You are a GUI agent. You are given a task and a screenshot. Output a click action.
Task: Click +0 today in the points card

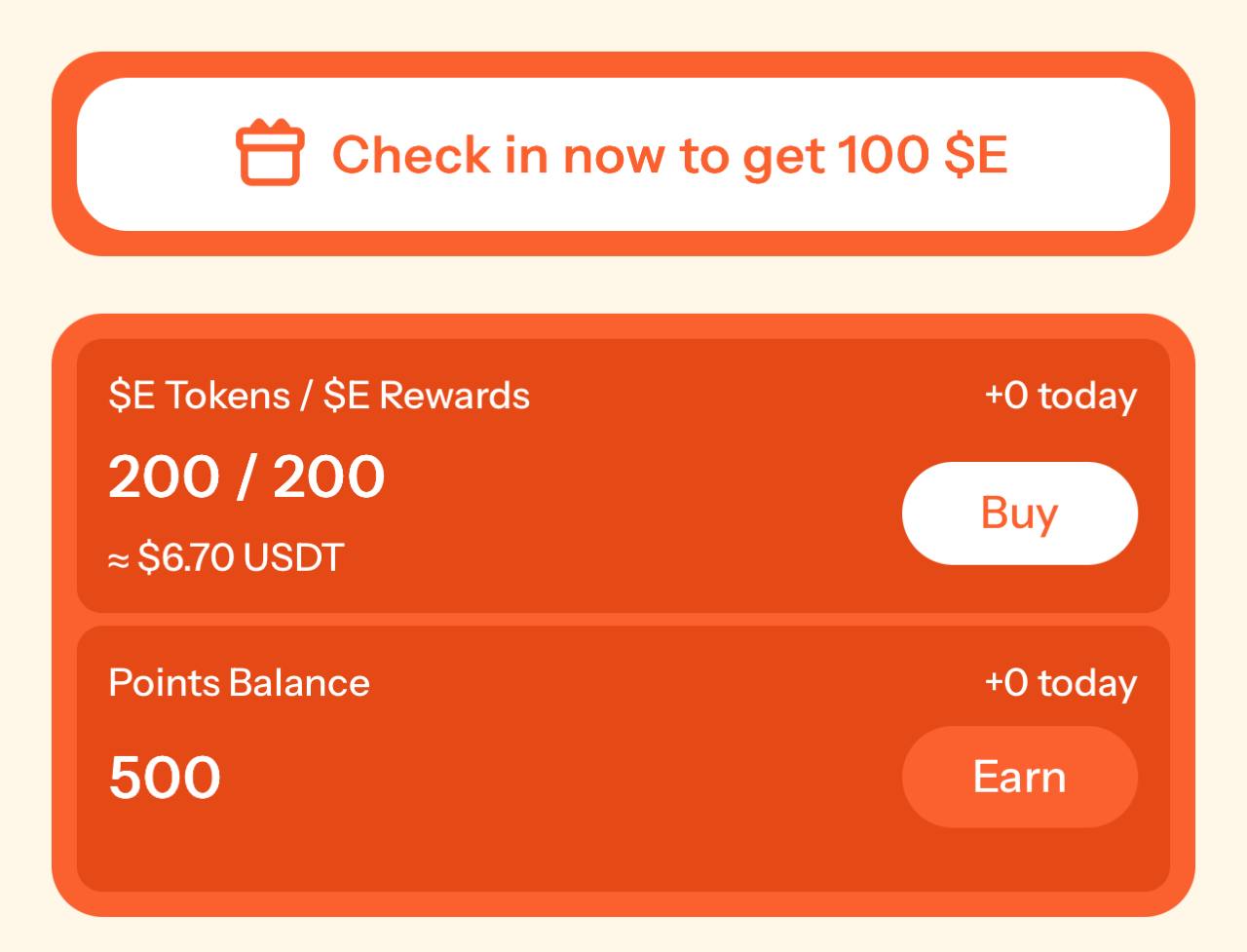click(1060, 683)
